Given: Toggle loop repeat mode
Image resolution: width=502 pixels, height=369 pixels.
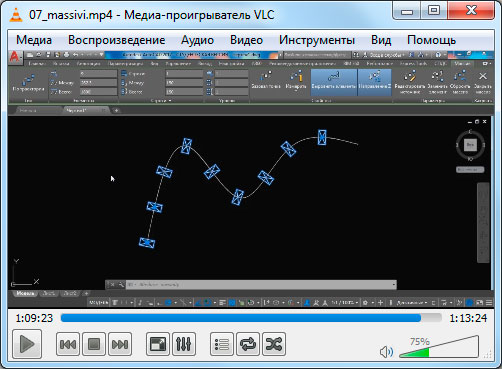Looking at the screenshot, I should [x=248, y=344].
